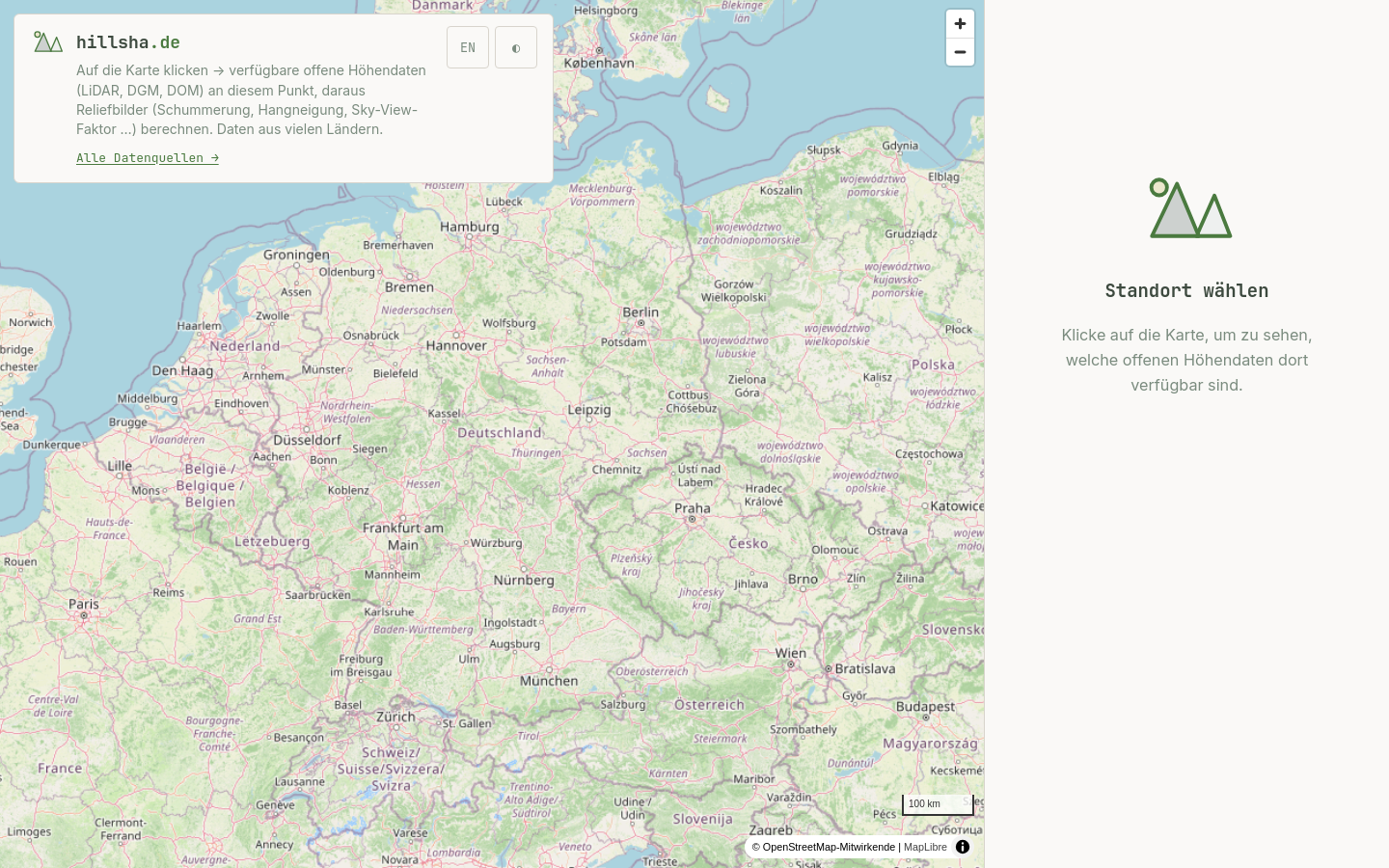Zoom out on the map

[x=960, y=52]
